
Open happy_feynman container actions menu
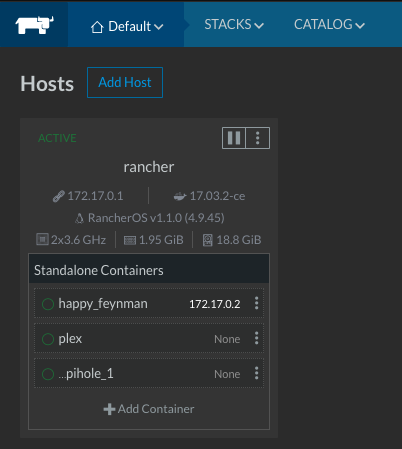point(256,303)
